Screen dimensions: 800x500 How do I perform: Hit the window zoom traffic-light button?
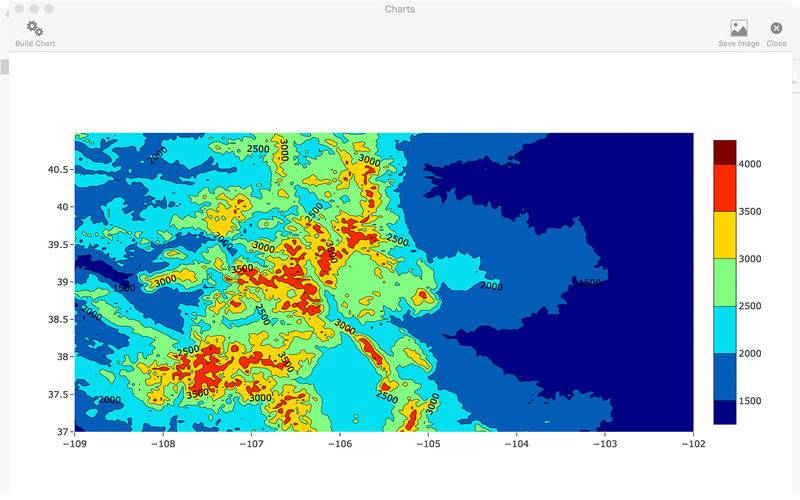coord(49,9)
